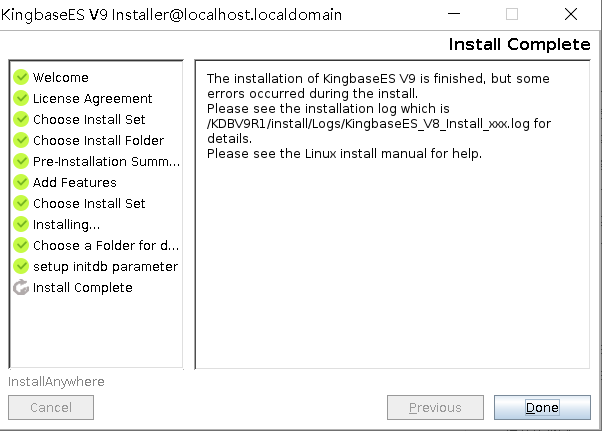Click the checkmark icon beside Choose Install Folder
The width and height of the screenshot is (602, 431).
click(21, 140)
